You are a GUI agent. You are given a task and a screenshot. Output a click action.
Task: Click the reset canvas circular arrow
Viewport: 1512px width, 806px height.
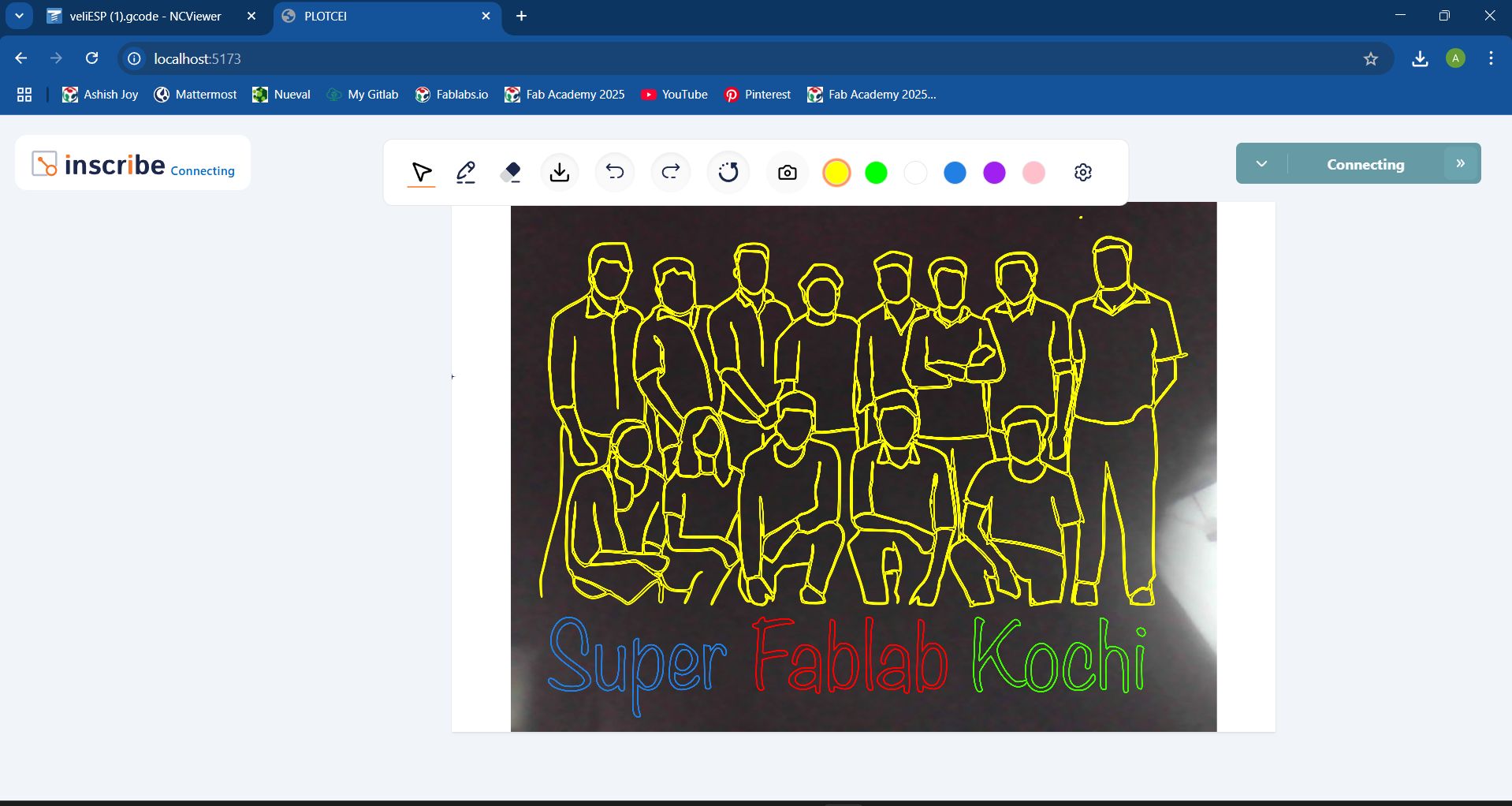coord(728,172)
